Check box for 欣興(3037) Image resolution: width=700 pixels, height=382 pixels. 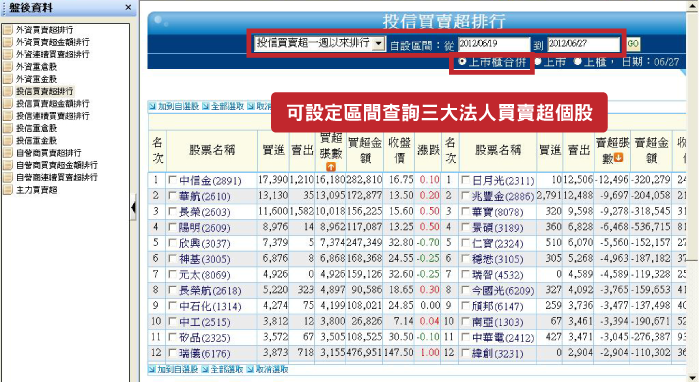point(172,243)
